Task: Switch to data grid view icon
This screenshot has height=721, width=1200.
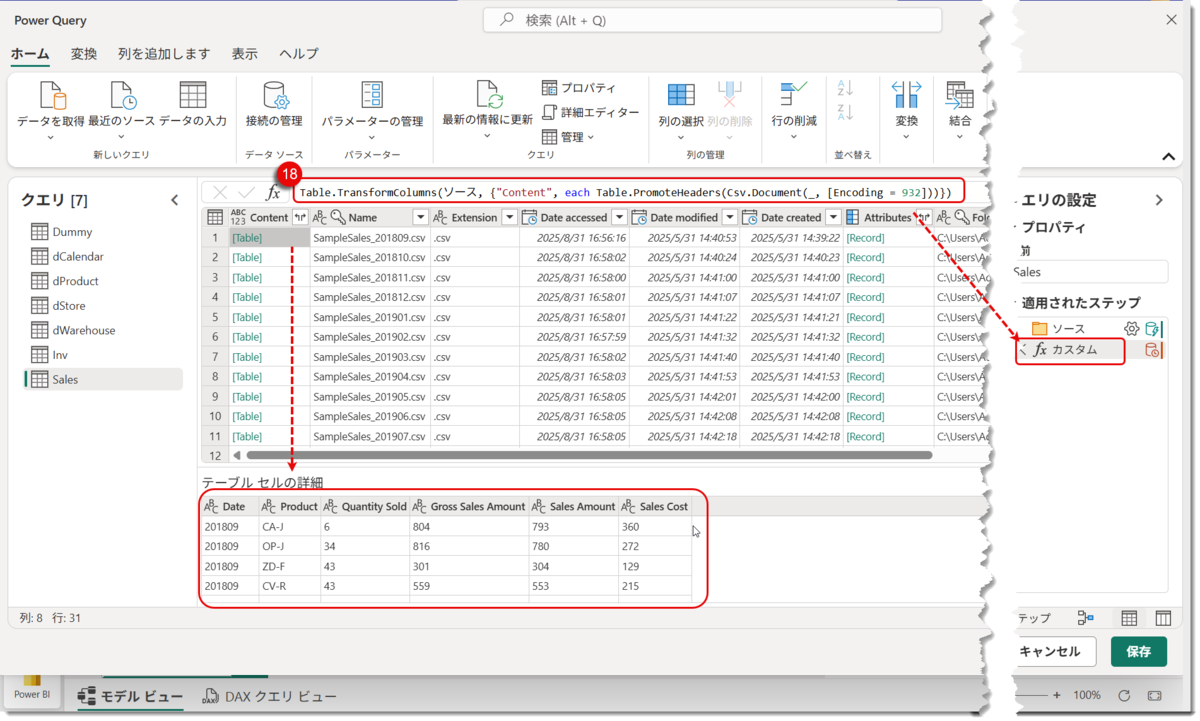Action: (1129, 619)
